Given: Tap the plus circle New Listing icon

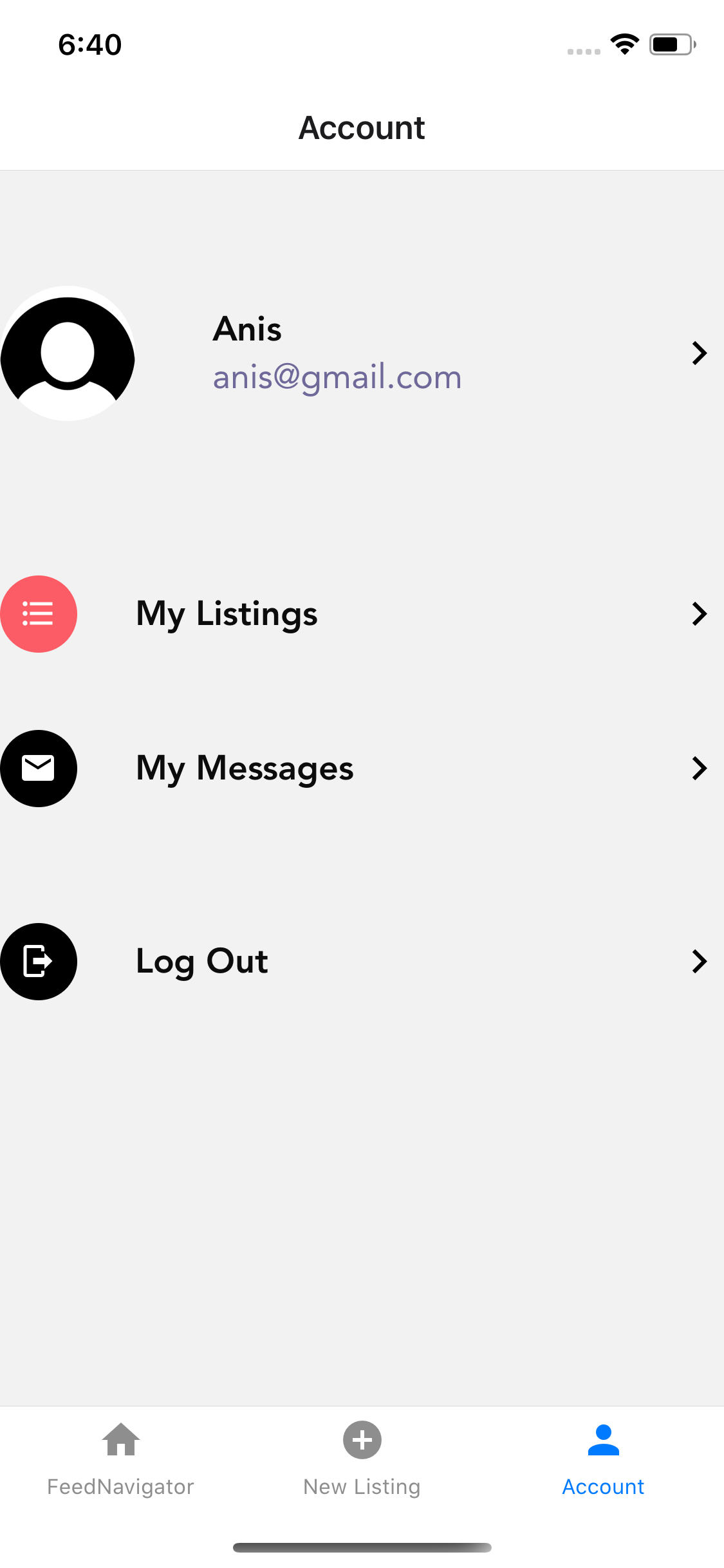Looking at the screenshot, I should [362, 1439].
